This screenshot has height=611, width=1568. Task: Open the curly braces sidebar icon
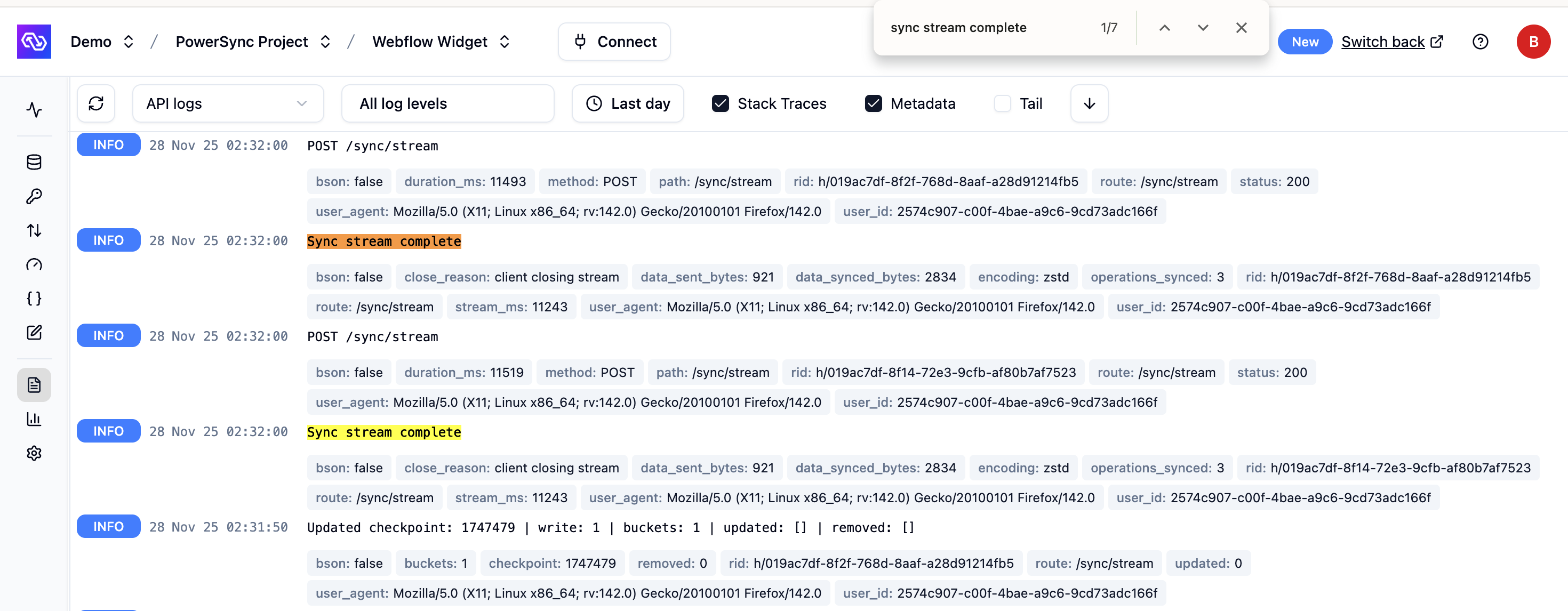pyautogui.click(x=34, y=298)
